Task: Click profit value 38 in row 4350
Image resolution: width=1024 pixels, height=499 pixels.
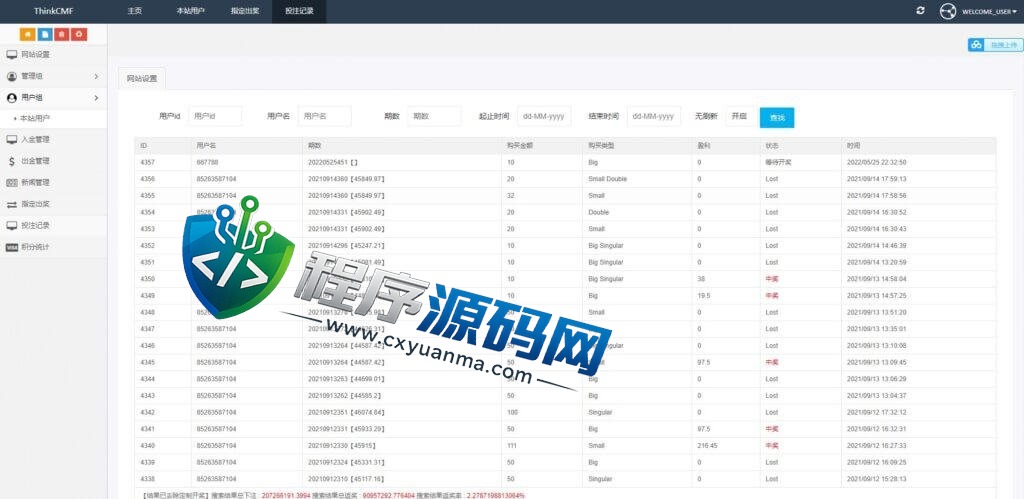Action: 701,279
